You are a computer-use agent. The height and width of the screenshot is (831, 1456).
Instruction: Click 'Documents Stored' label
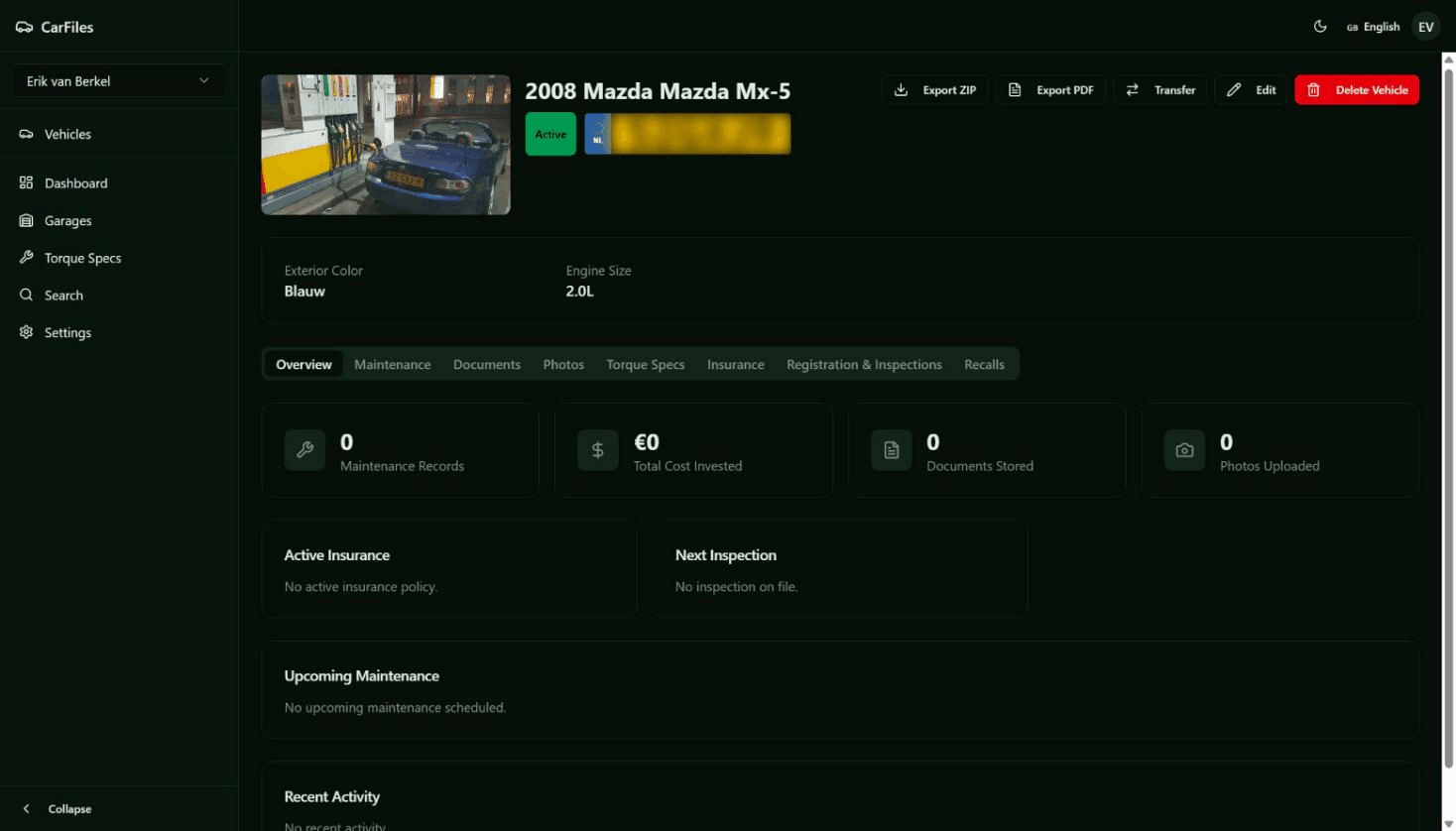[980, 466]
